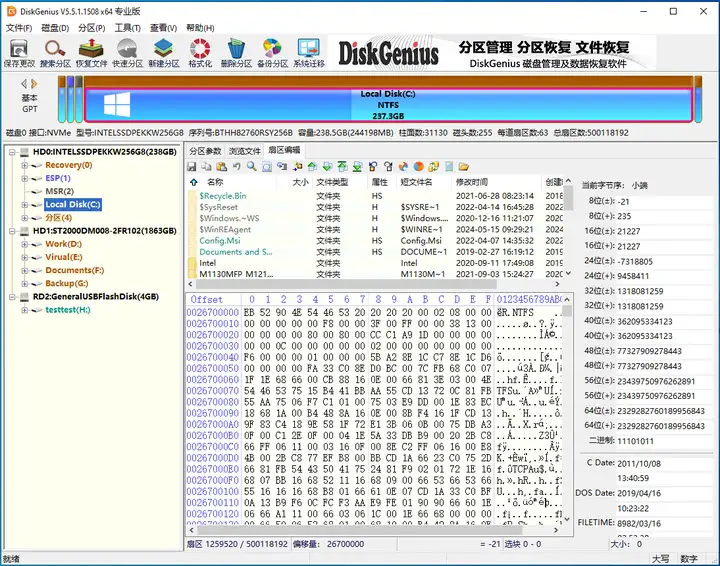Click the undo arrow in sector editor toolbar
This screenshot has height=566, width=720.
tap(236, 166)
